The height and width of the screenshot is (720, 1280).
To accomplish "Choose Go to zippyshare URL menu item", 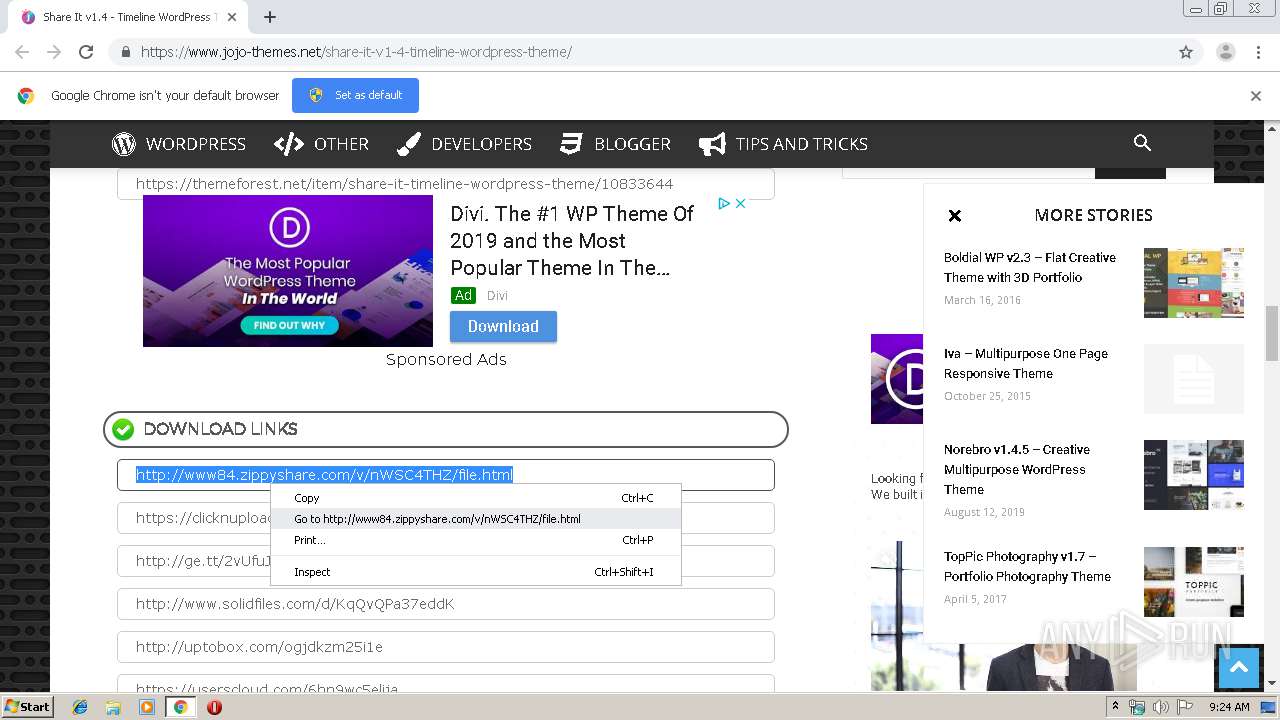I will point(476,519).
